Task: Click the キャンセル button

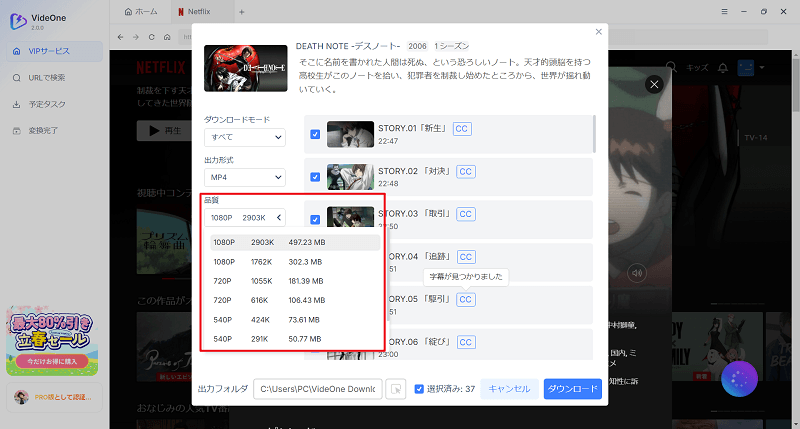Action: [x=509, y=389]
